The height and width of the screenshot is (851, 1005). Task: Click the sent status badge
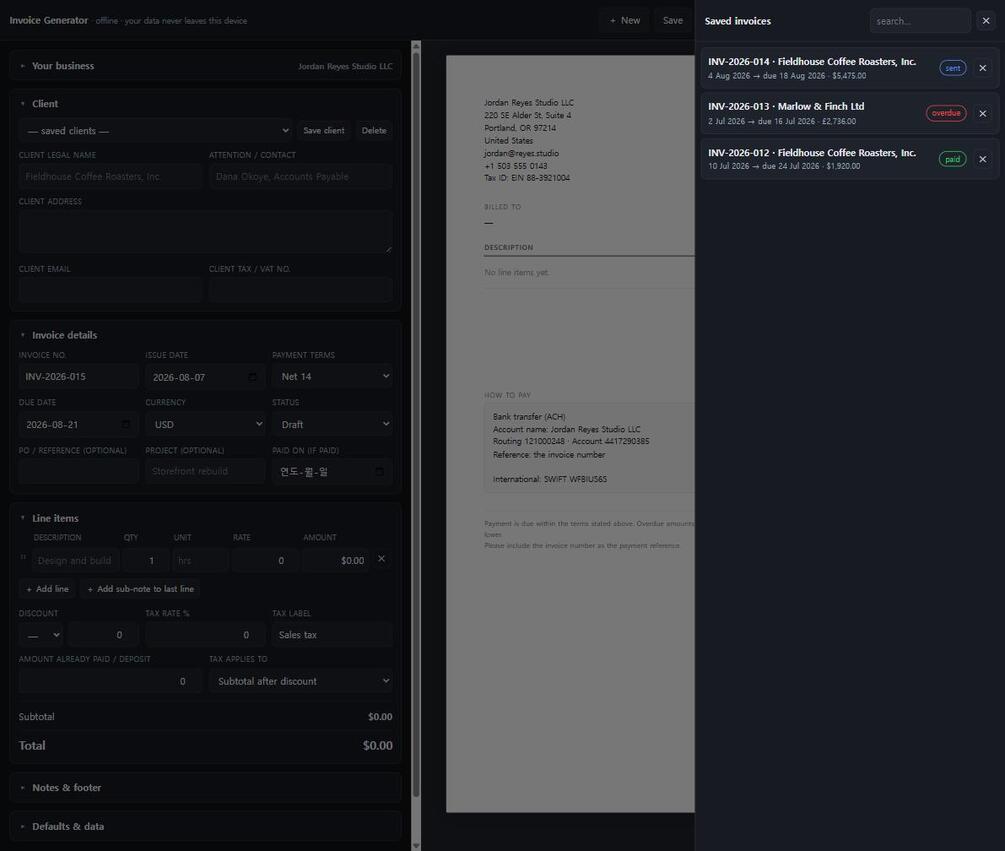tap(952, 68)
